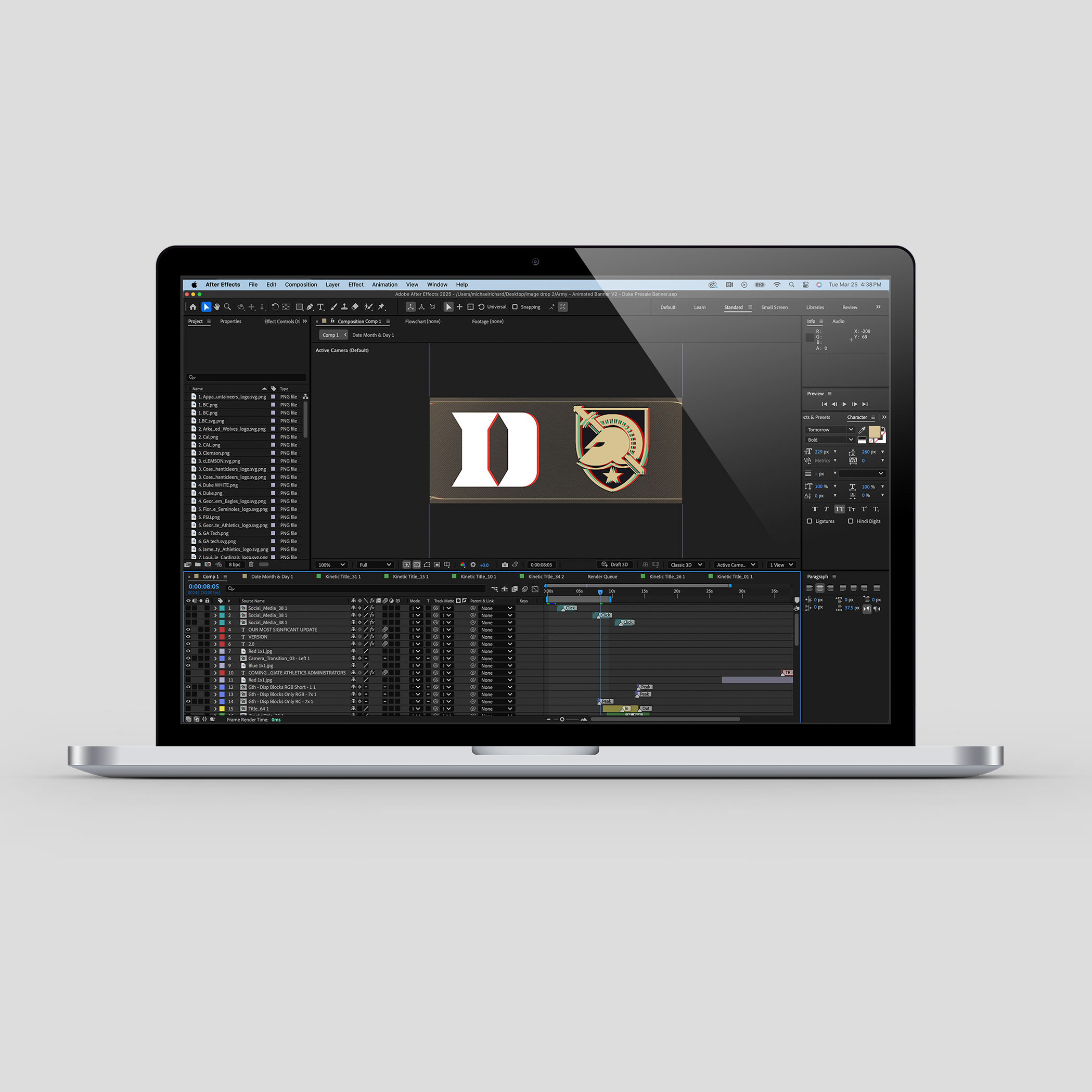Switch to the Learn workspace
1092x1092 pixels.
(x=700, y=307)
